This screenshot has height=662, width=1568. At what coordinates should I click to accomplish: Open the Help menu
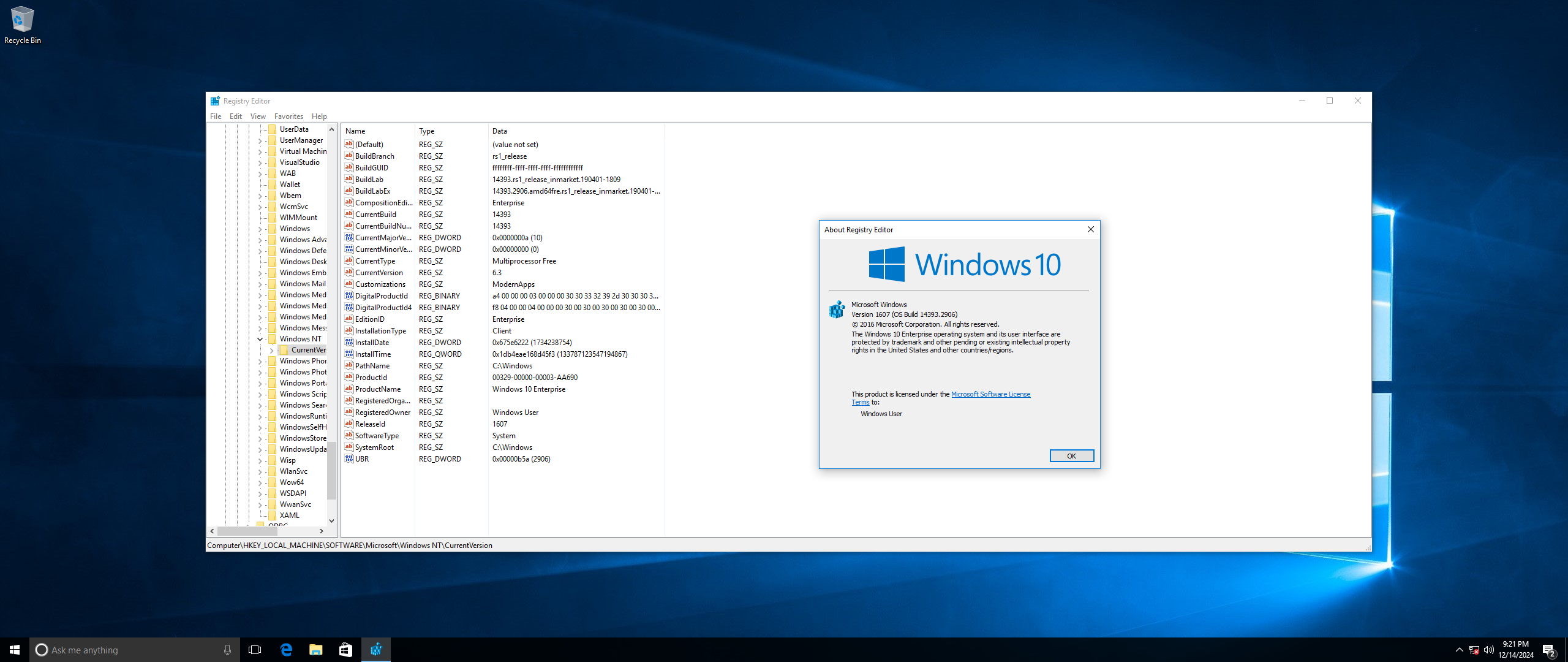tap(319, 116)
